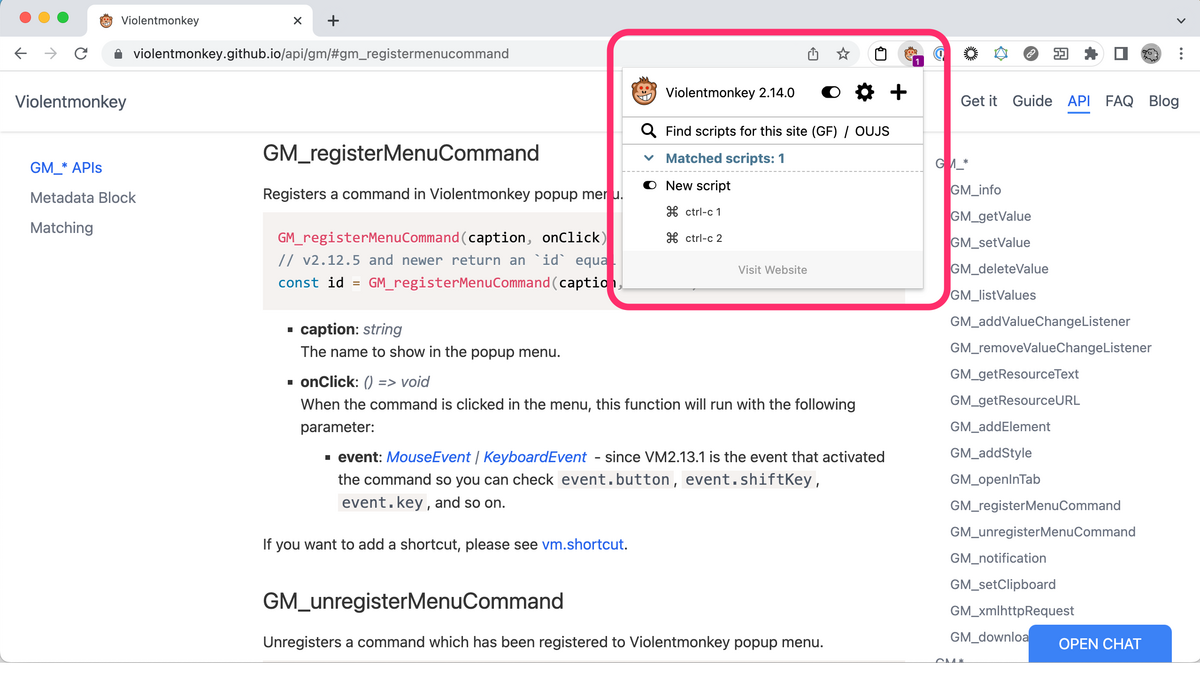Open FAQ nav link
Viewport: 1200px width, 682px height.
coord(1119,101)
